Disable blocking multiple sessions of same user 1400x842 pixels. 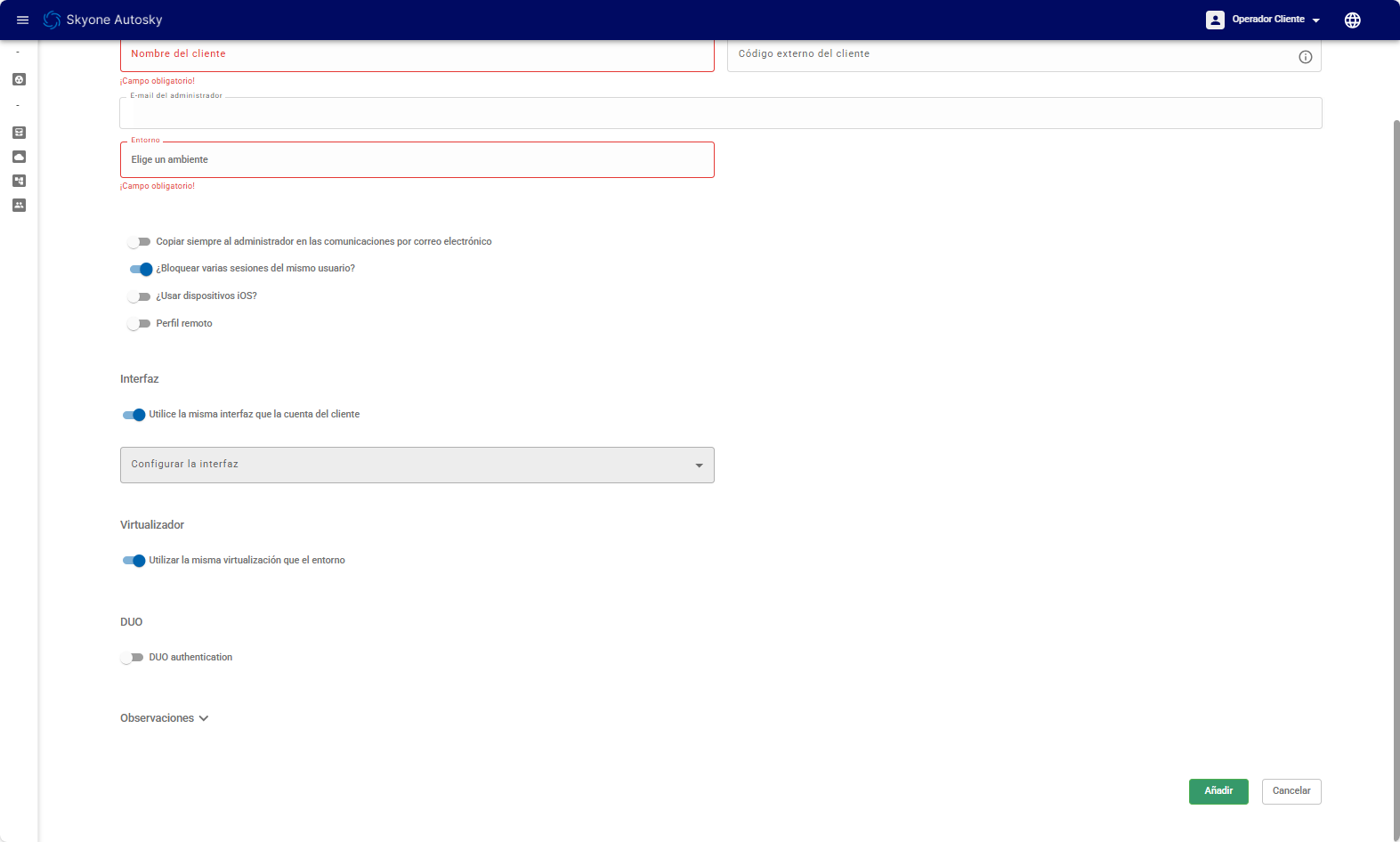(x=141, y=269)
